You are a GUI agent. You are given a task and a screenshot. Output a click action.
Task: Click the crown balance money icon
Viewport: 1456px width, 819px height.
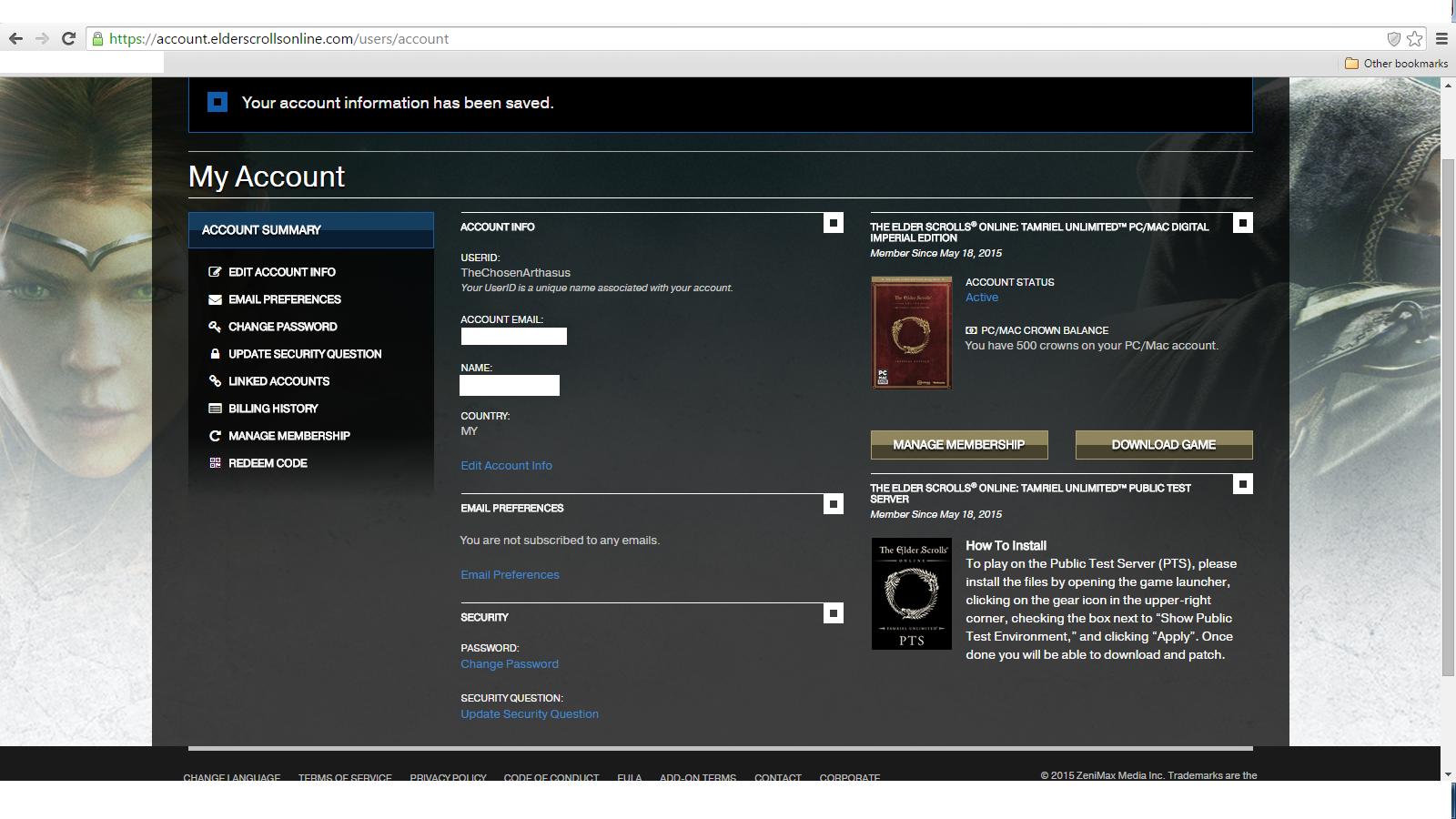tap(971, 330)
